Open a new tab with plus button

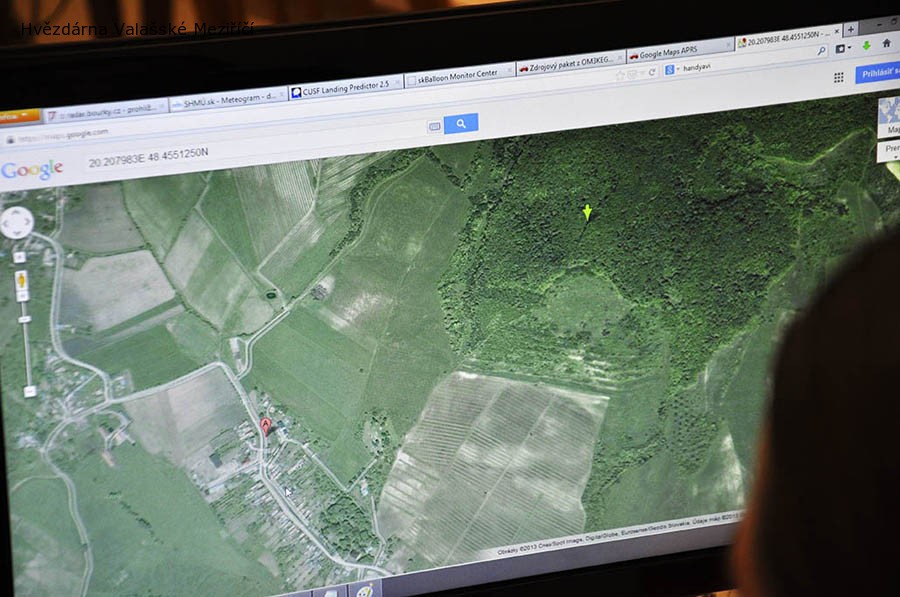click(x=851, y=29)
